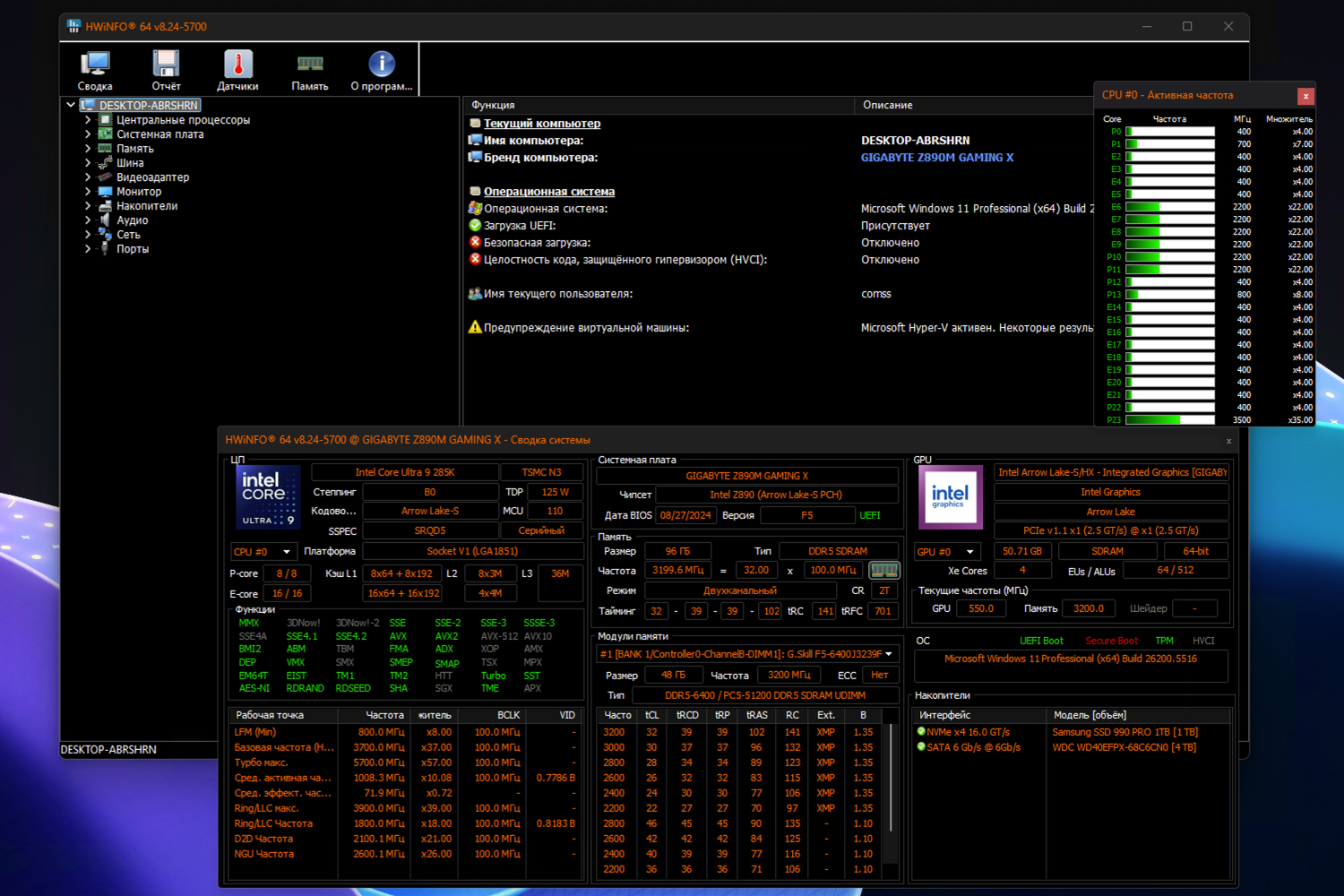
Task: Select the LFM (Min) operating point row
Action: tap(406, 732)
